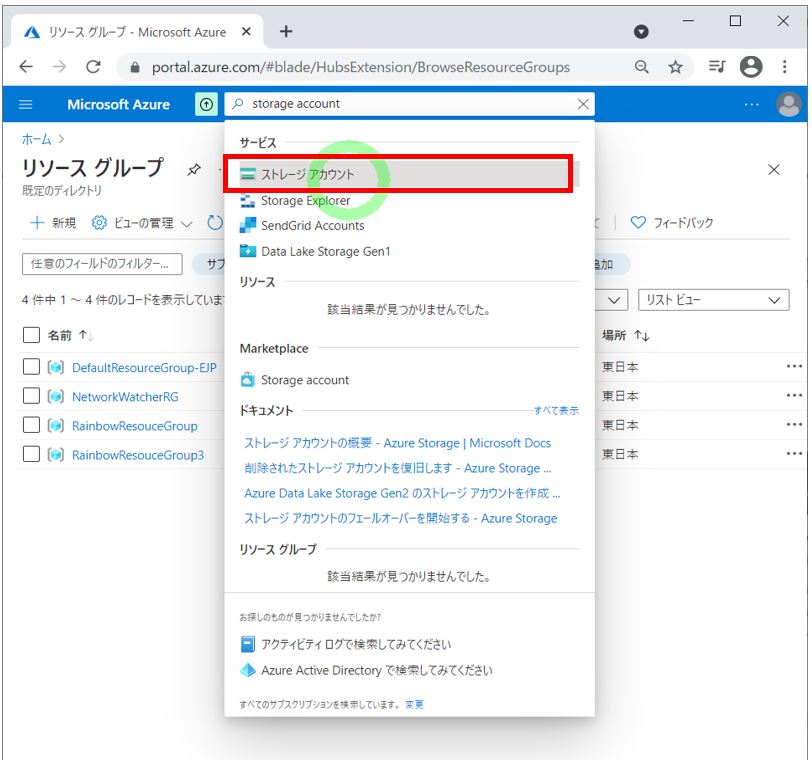Click フィードバック button
Screen dimensions: 812x760
pyautogui.click(x=672, y=223)
